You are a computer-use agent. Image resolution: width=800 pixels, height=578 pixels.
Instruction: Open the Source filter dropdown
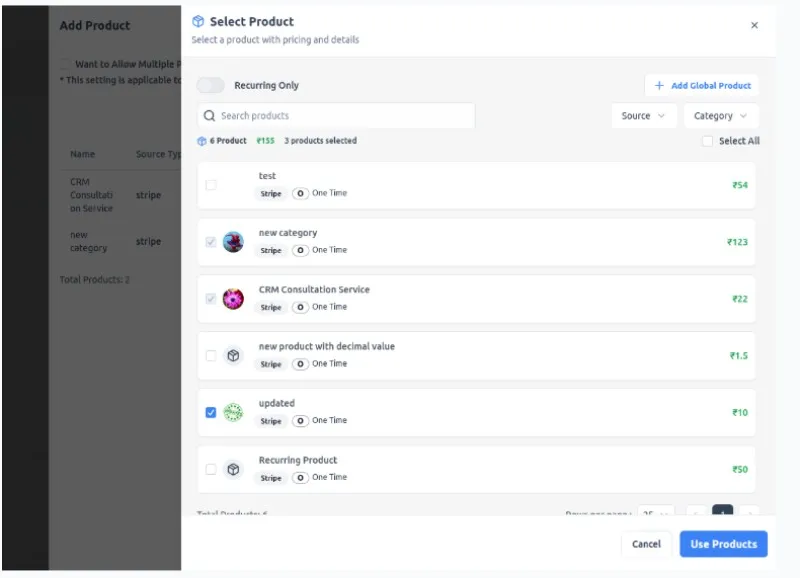pos(644,116)
